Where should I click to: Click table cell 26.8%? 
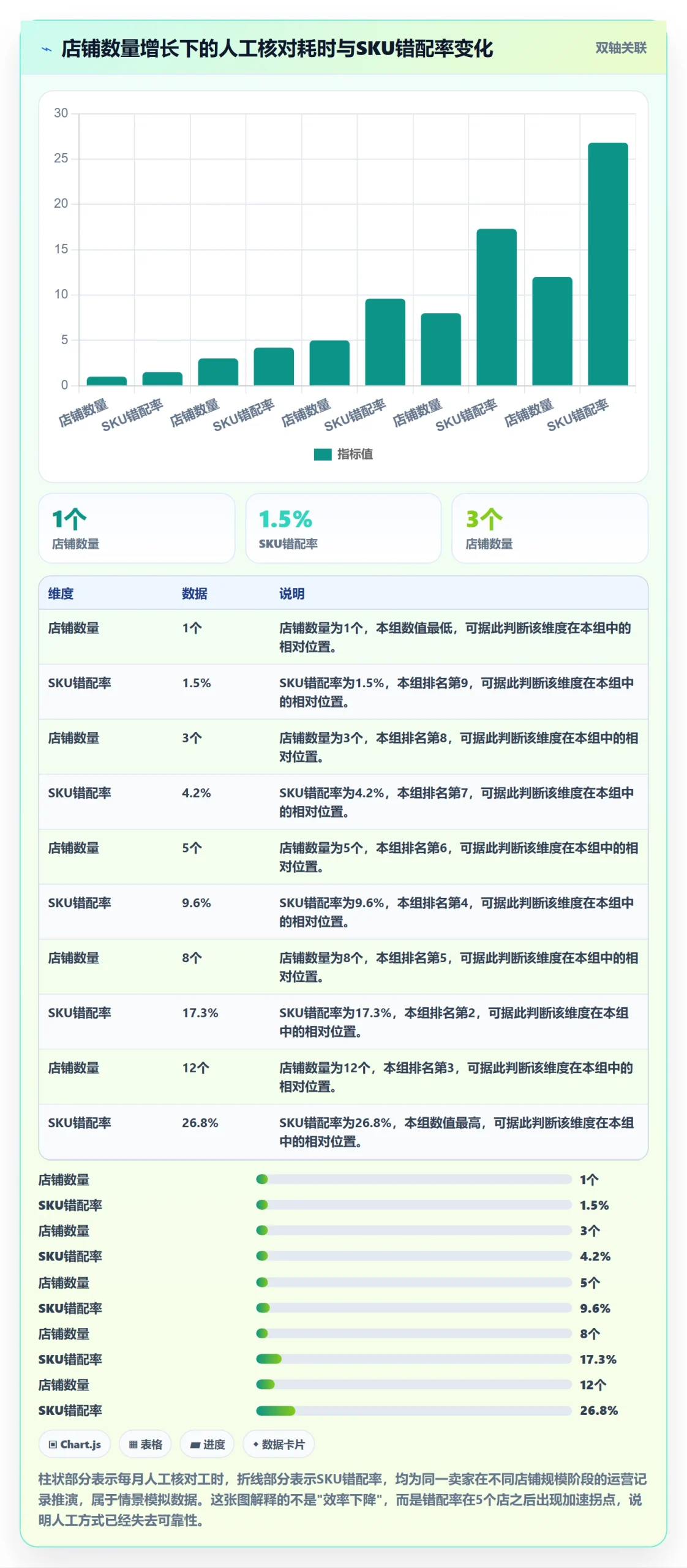click(x=200, y=1122)
